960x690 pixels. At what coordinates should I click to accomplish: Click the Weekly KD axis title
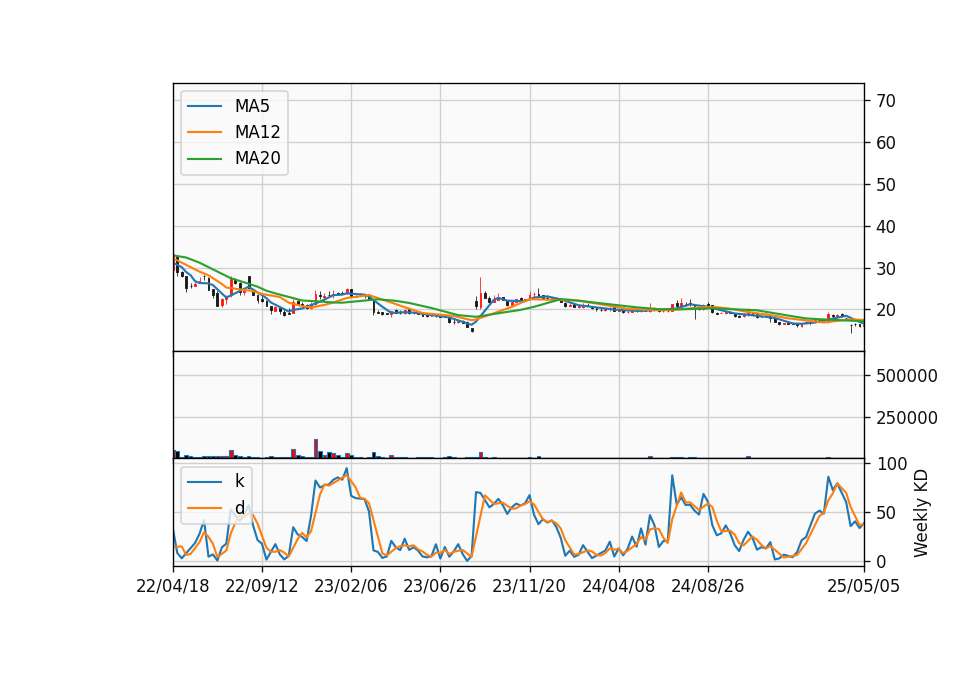point(921,513)
